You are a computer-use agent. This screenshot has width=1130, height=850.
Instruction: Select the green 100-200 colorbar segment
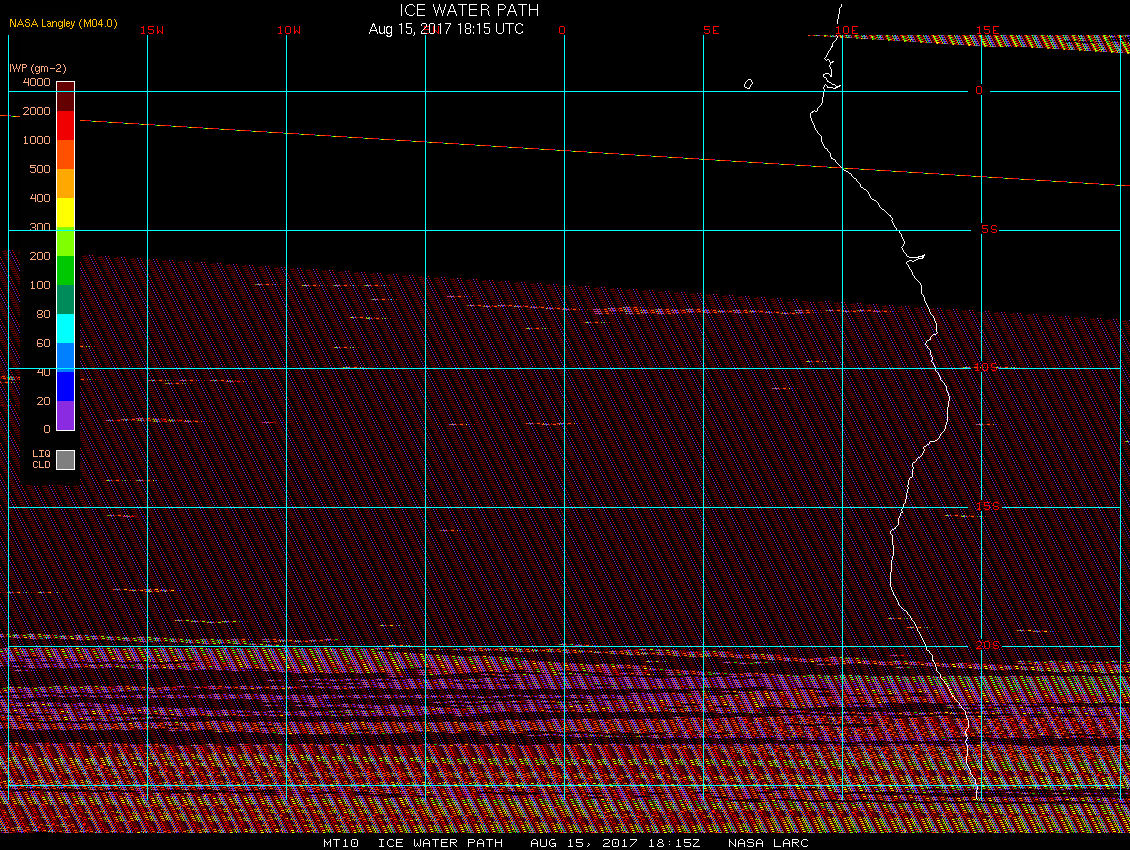coord(66,270)
